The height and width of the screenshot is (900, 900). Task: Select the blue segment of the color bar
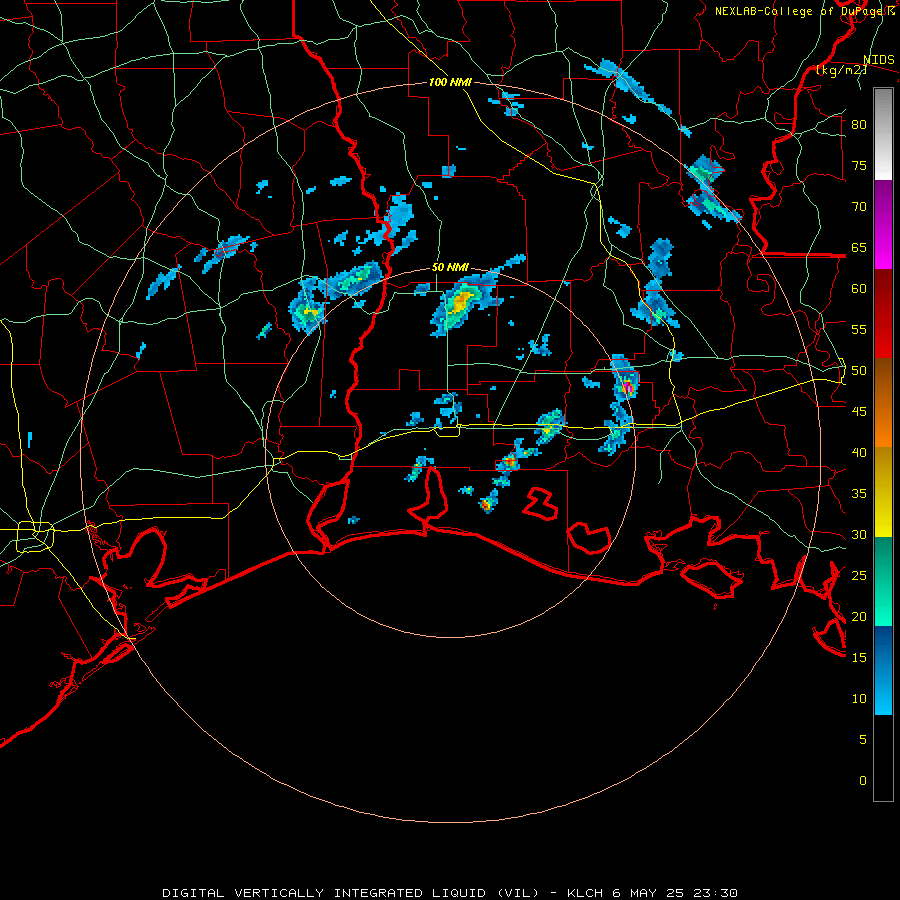[x=883, y=670]
